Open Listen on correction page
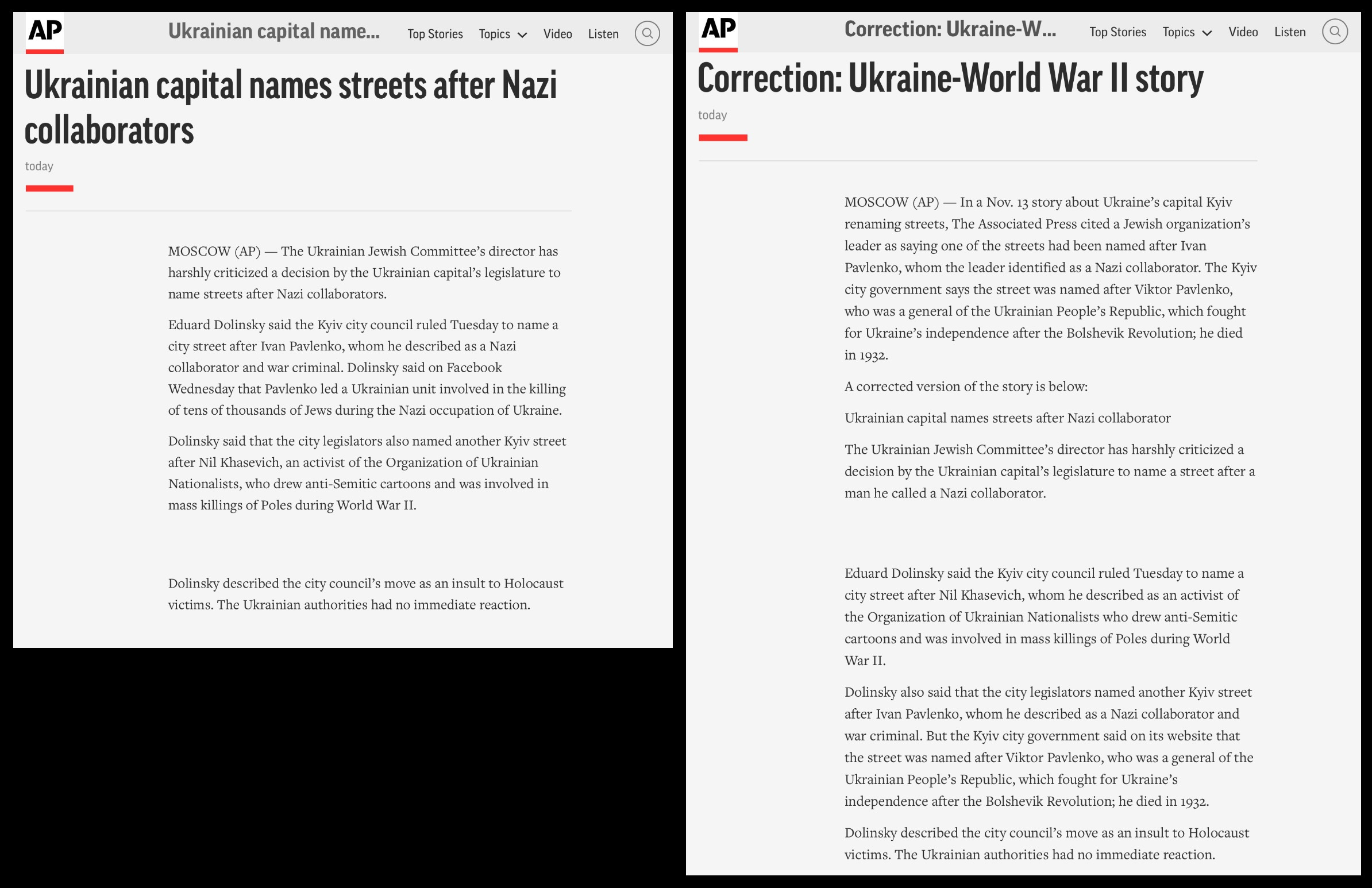This screenshot has width=1372, height=888. pyautogui.click(x=1290, y=32)
